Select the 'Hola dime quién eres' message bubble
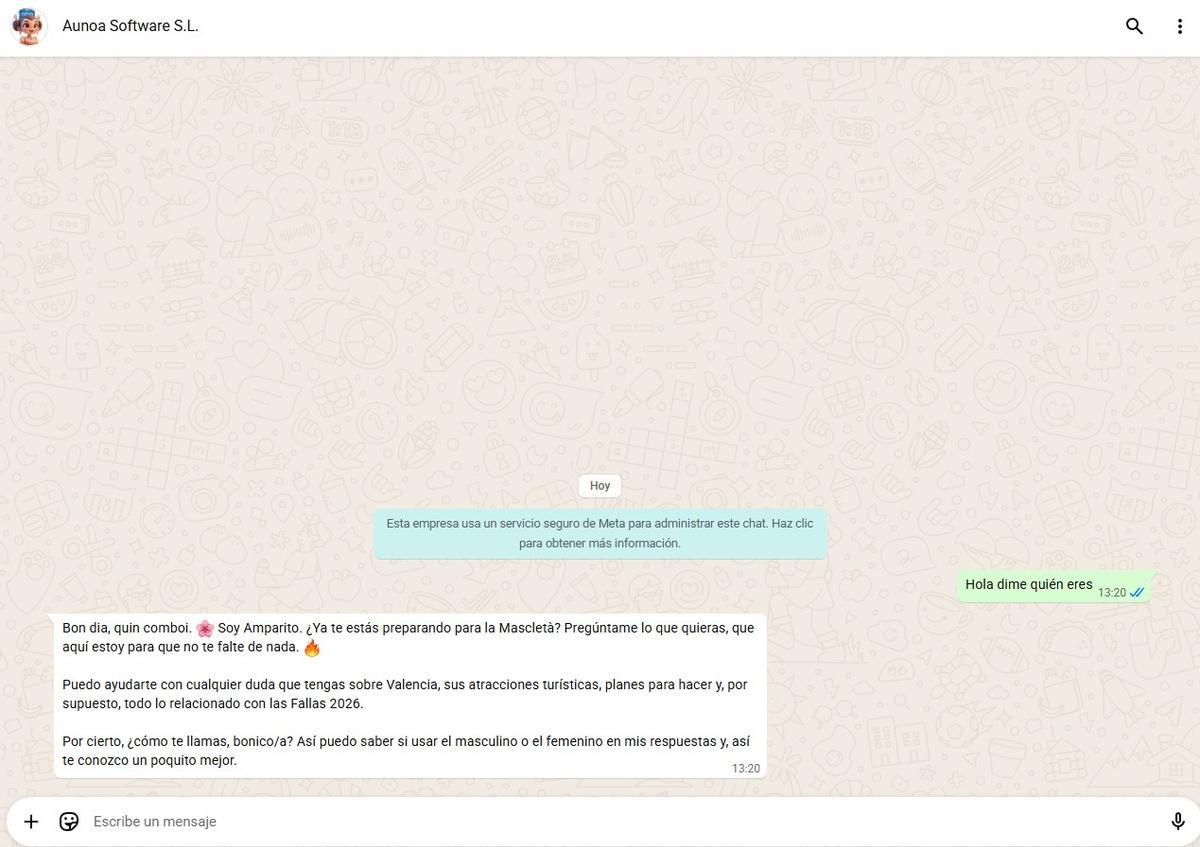Viewport: 1200px width, 847px height. 1029,584
